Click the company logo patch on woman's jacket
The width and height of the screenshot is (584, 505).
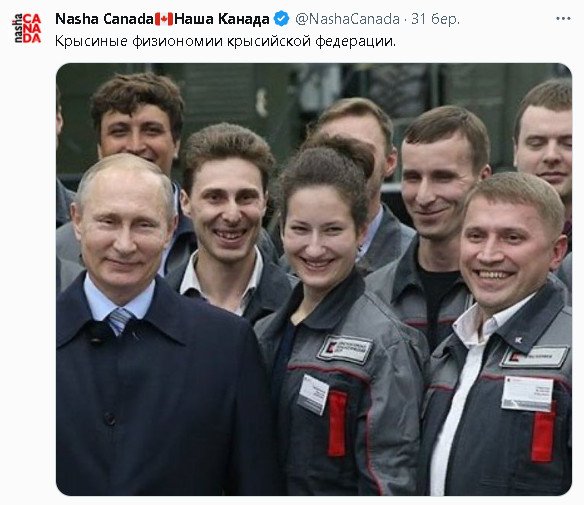pos(345,349)
